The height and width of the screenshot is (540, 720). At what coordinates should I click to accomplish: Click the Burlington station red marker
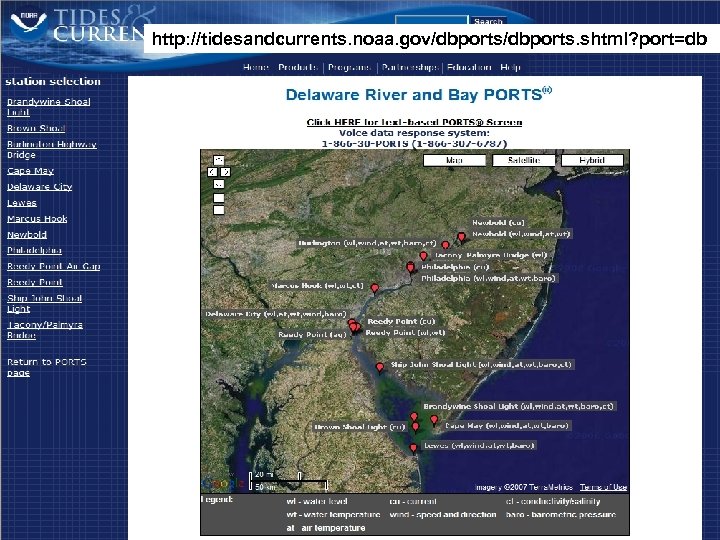[445, 245]
